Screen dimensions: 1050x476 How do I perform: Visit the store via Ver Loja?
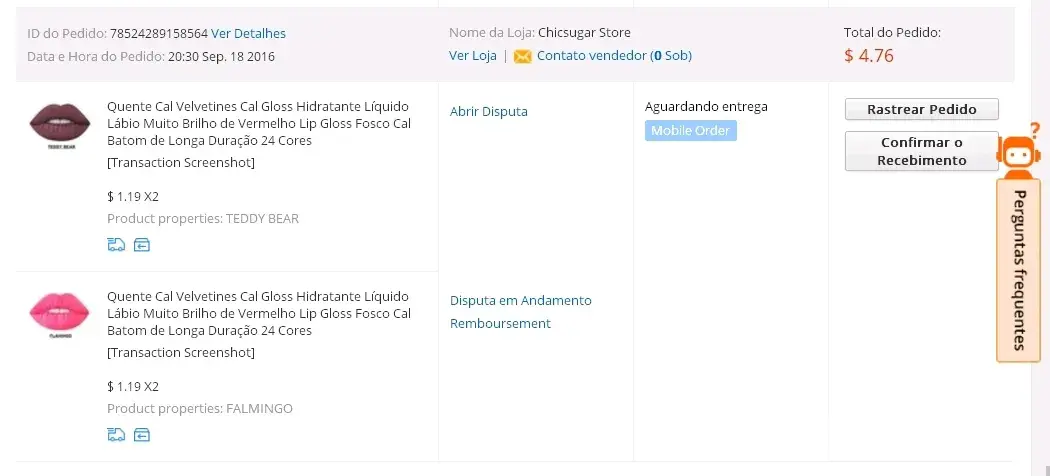472,56
